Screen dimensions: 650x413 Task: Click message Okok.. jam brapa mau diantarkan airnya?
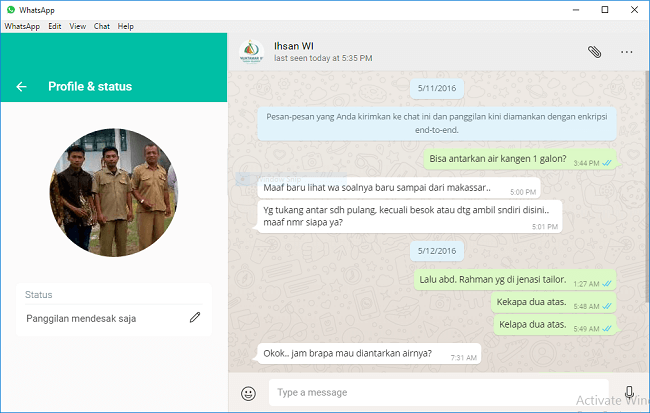pyautogui.click(x=369, y=354)
